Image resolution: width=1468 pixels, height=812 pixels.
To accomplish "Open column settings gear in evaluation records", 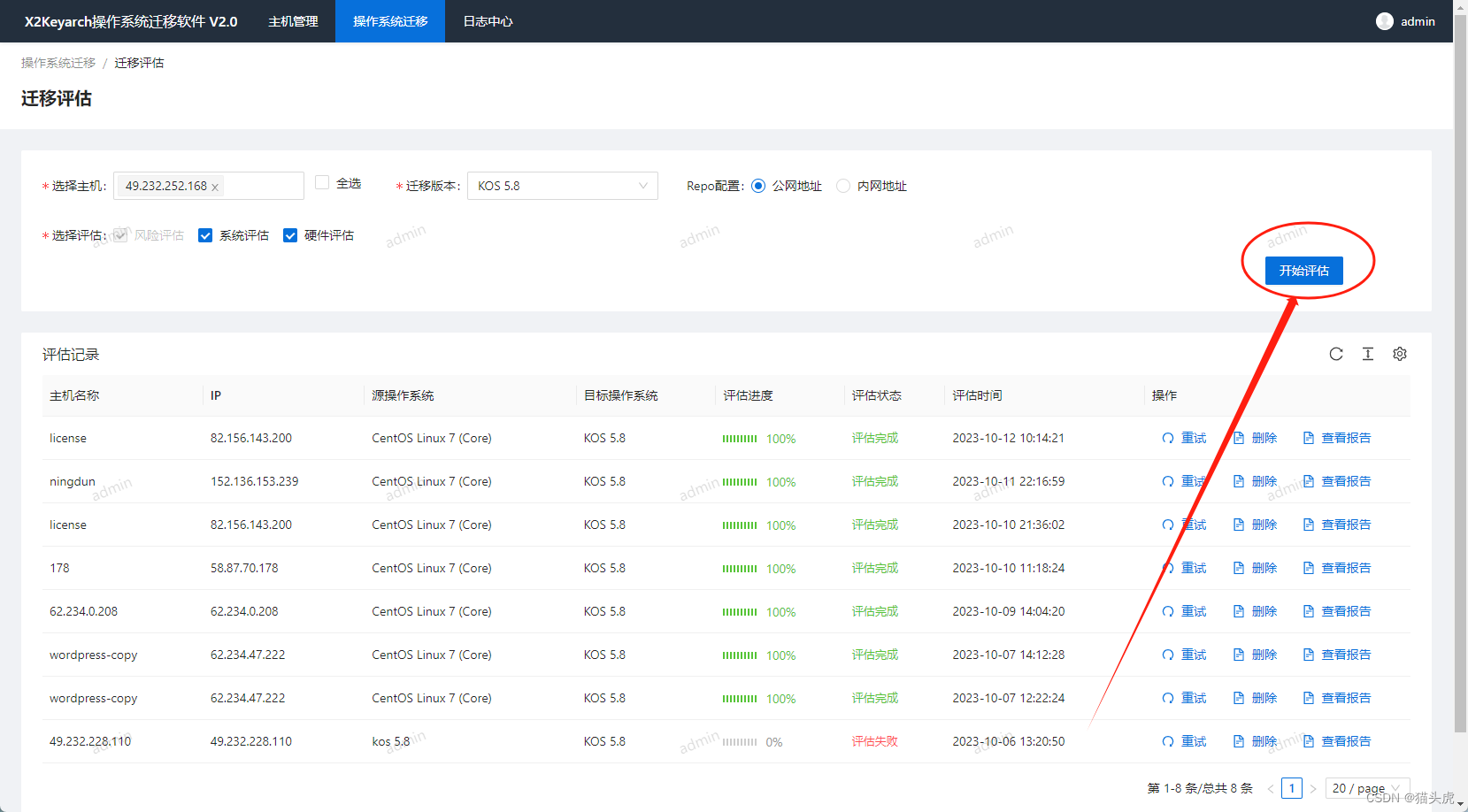I will pyautogui.click(x=1400, y=354).
